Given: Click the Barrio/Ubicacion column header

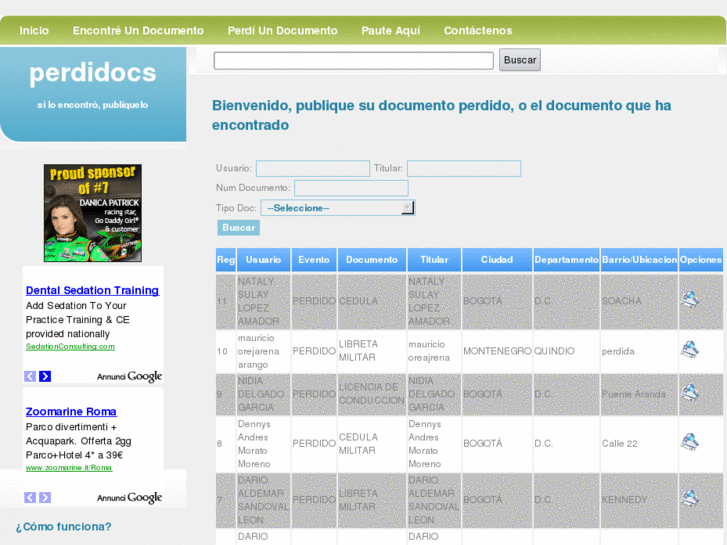Looking at the screenshot, I should (639, 260).
